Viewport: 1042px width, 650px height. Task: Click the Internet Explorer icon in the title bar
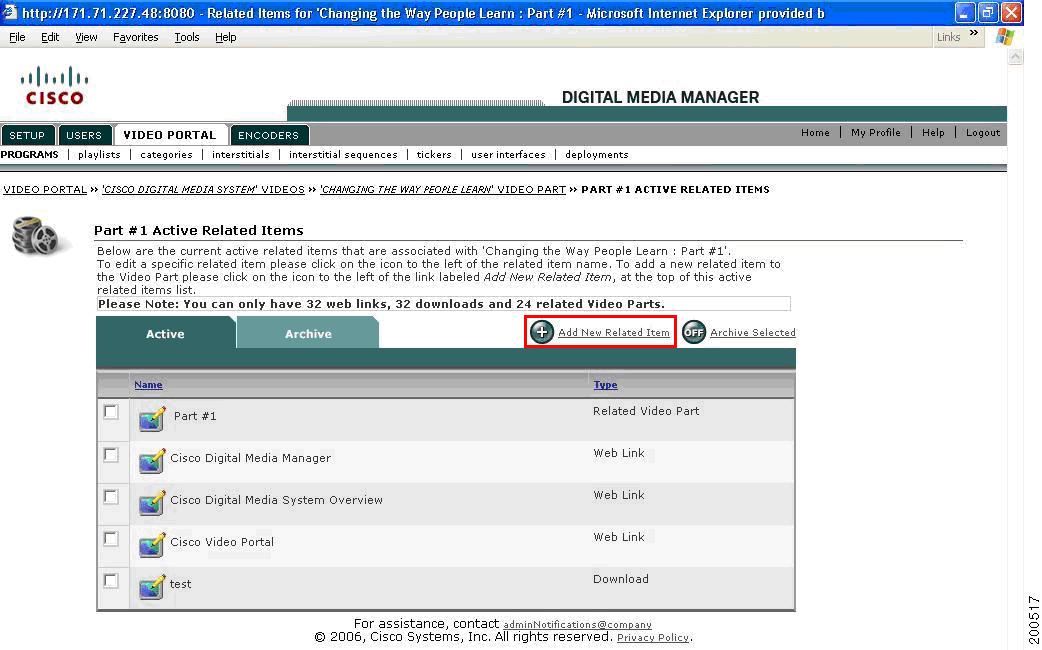tap(9, 12)
